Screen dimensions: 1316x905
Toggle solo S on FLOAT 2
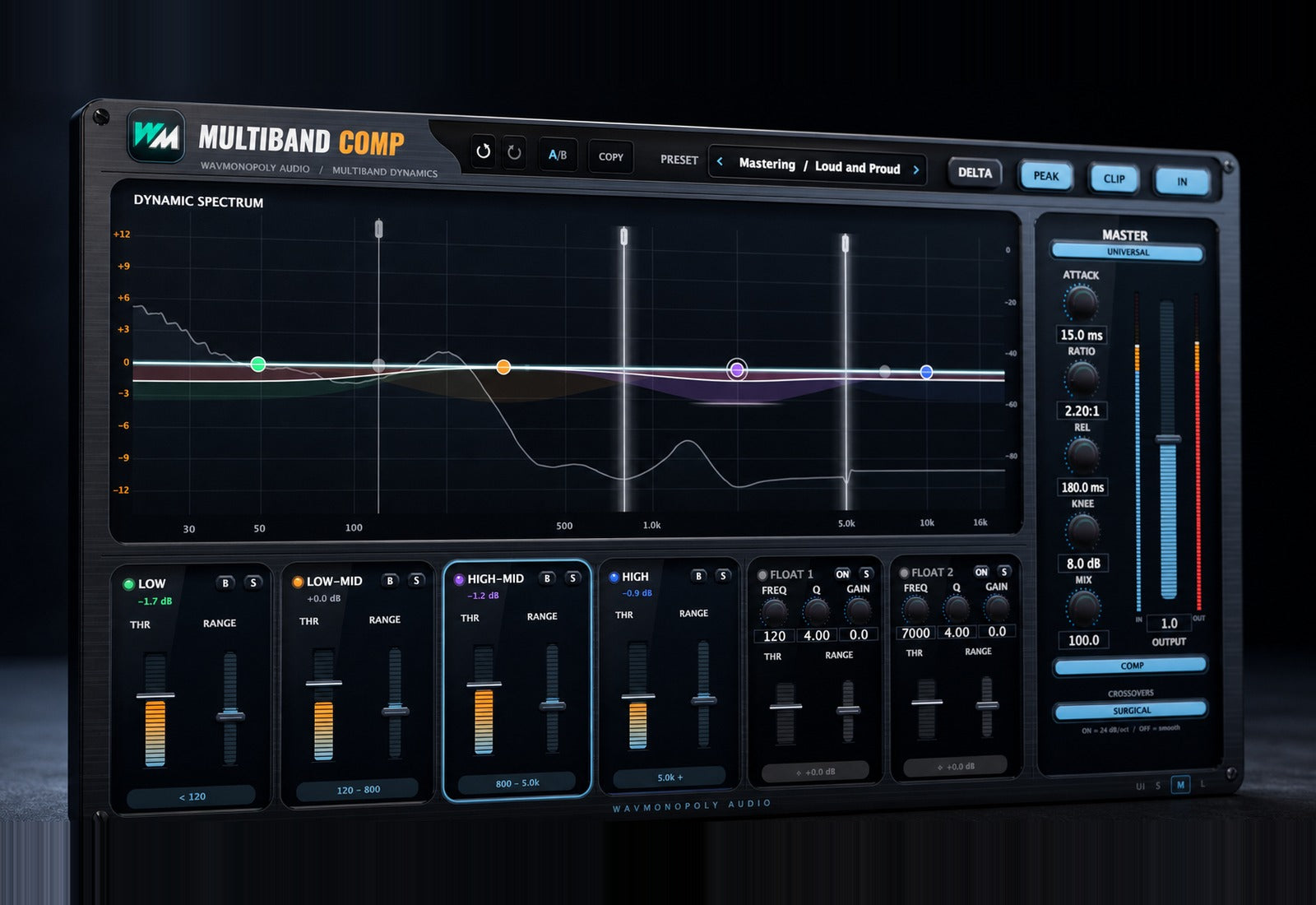click(x=1004, y=571)
